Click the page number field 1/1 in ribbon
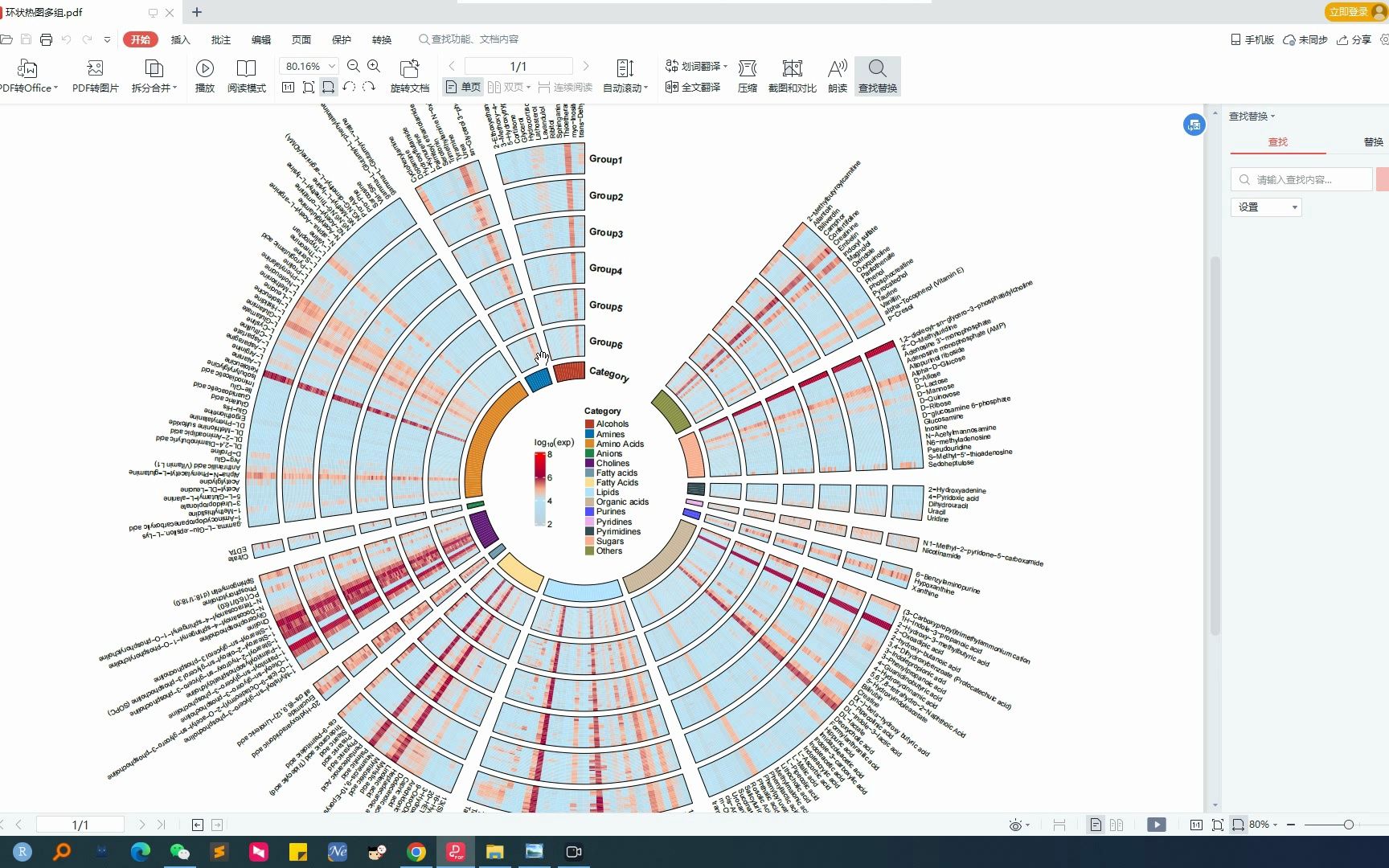The image size is (1389, 868). pos(518,66)
